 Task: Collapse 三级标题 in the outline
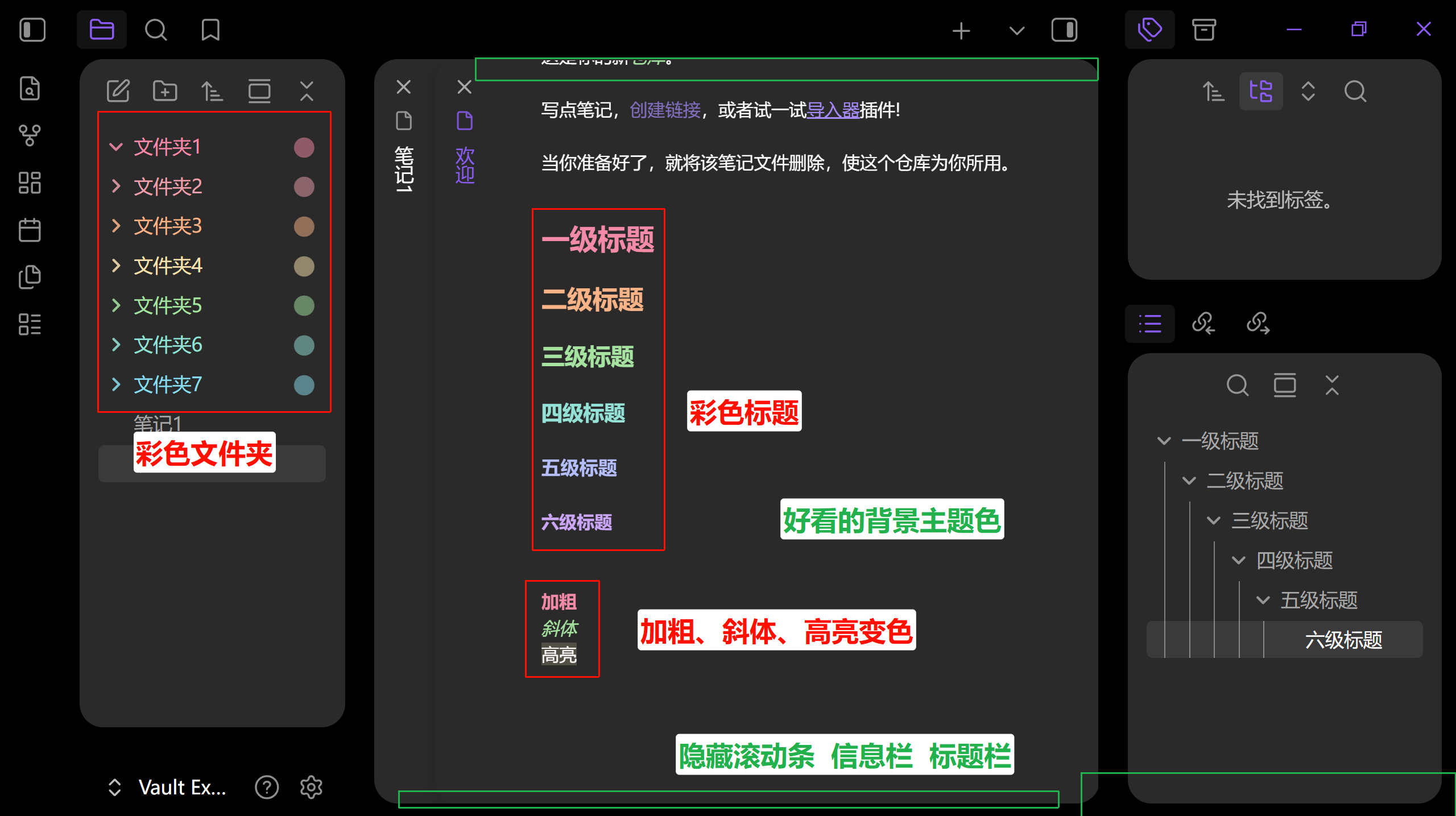click(x=1214, y=520)
